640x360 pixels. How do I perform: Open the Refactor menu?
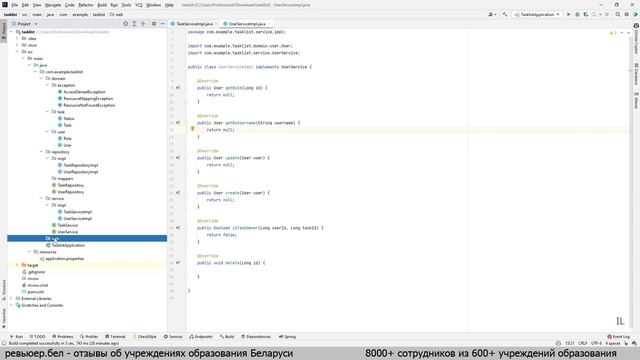click(86, 5)
